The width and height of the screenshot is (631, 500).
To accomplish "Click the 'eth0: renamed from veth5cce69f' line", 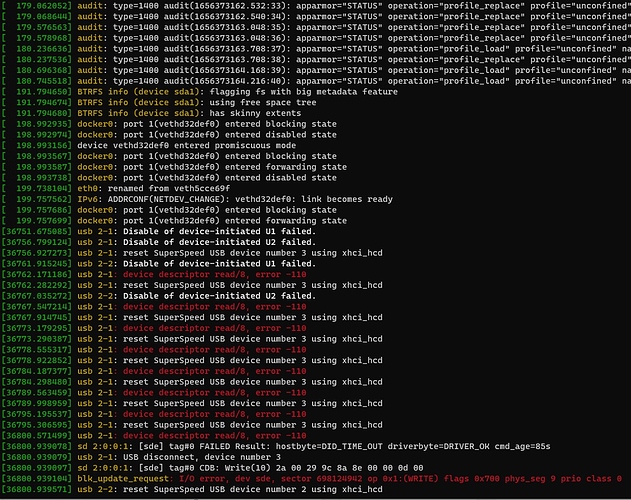I will pyautogui.click(x=116, y=188).
